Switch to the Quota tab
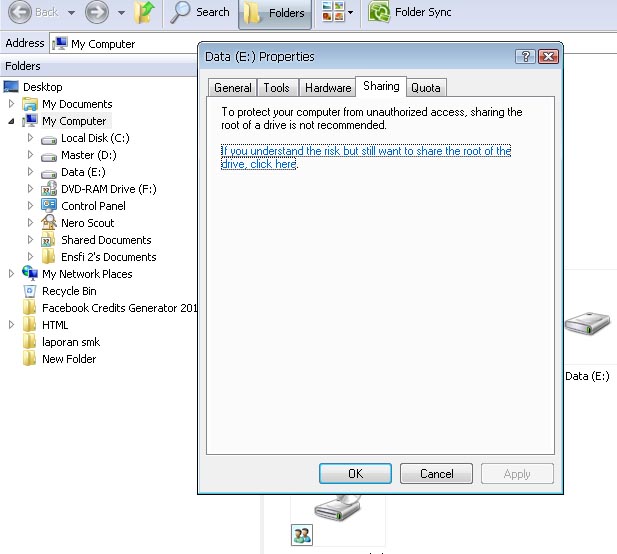This screenshot has width=617, height=554. tap(425, 88)
